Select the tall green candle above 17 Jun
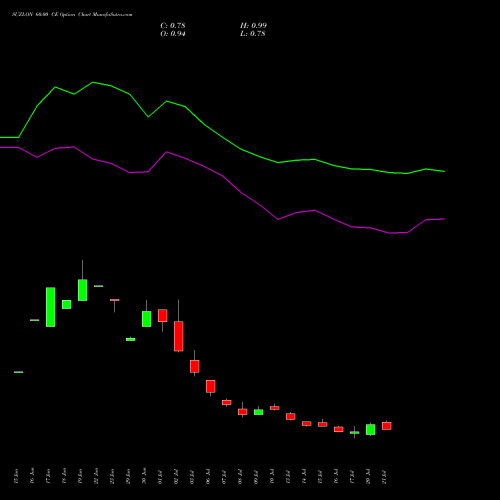Screen dimensions: 500x500 click(51, 307)
